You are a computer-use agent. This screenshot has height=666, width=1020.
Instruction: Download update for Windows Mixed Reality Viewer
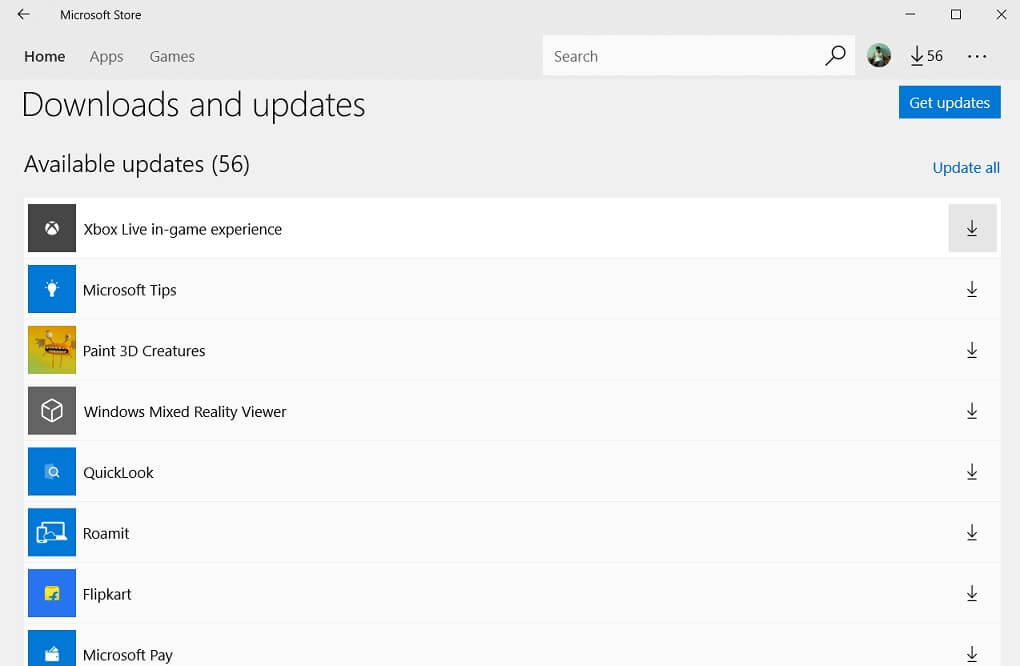click(973, 411)
